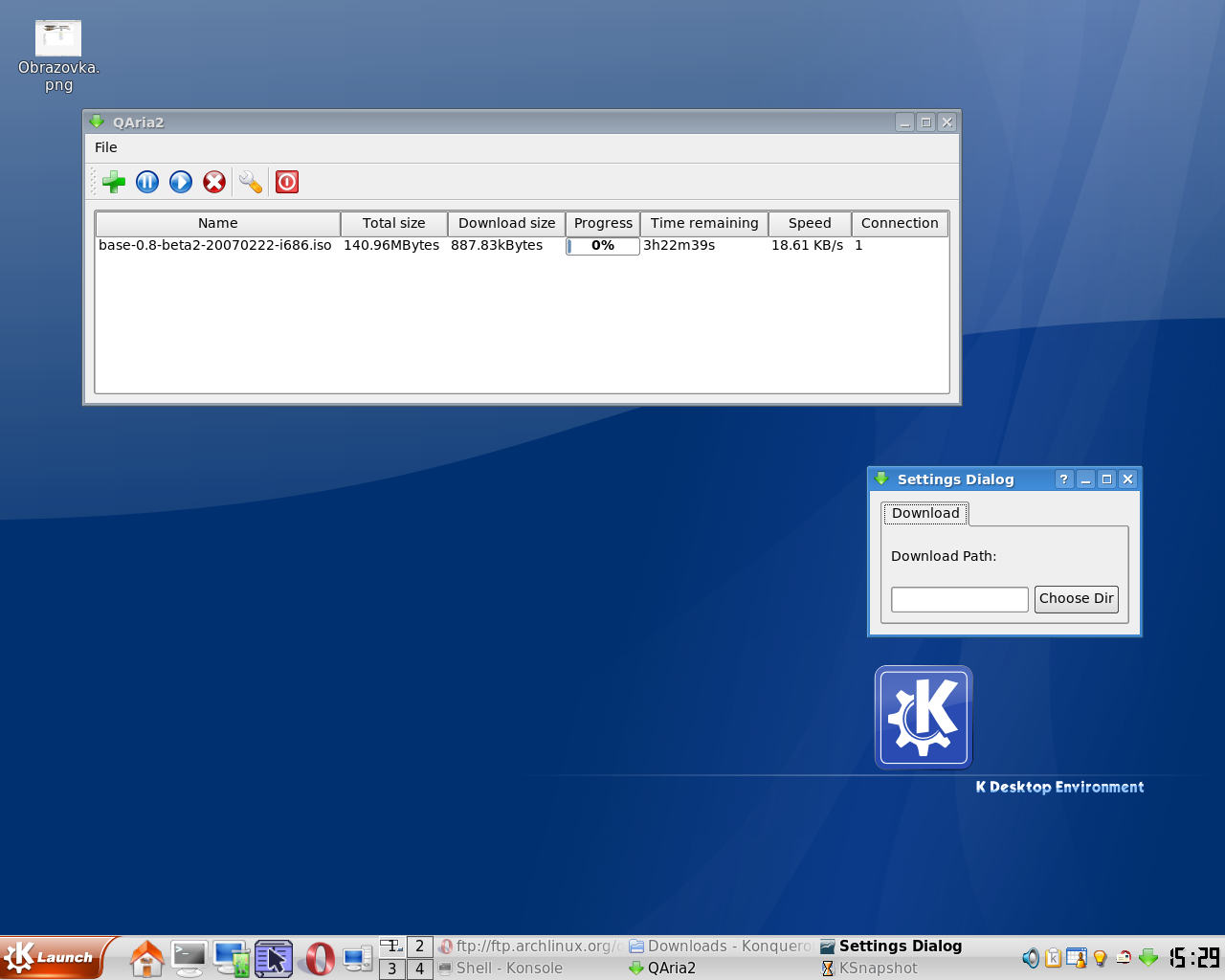Open the File menu in QAria2
The height and width of the screenshot is (980, 1225).
tap(106, 147)
